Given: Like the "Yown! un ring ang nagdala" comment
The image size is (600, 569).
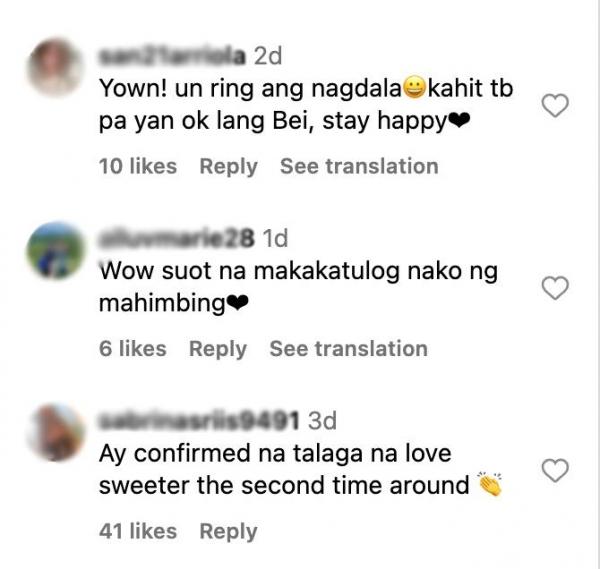Looking at the screenshot, I should [x=555, y=105].
